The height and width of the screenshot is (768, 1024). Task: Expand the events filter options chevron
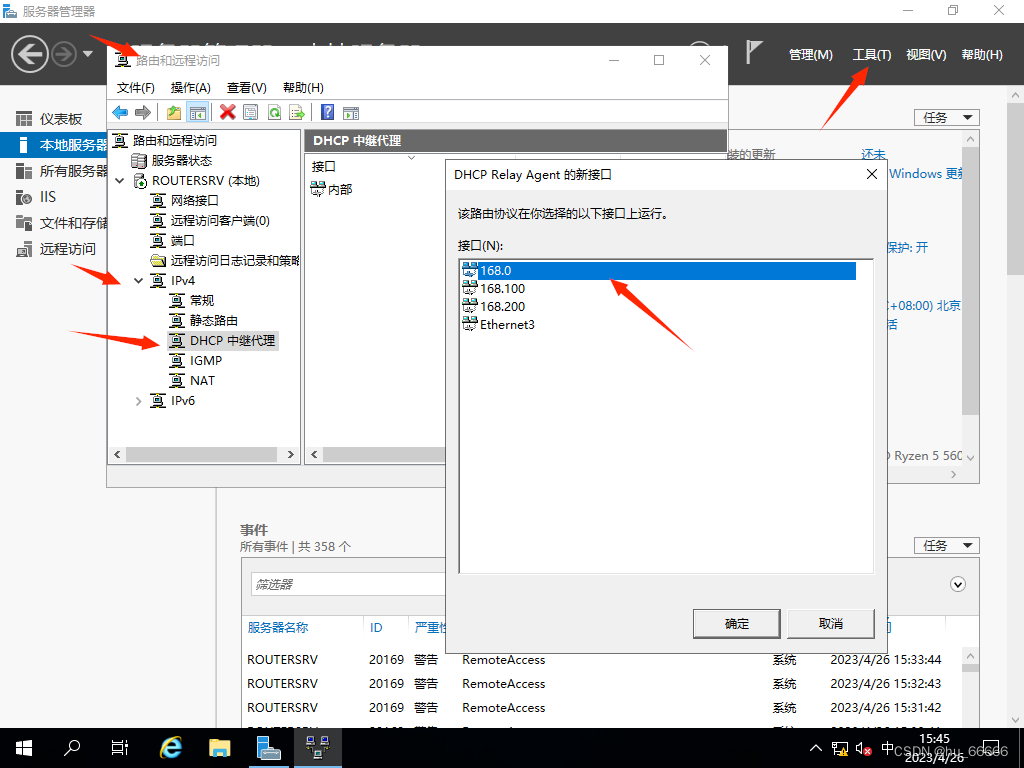pyautogui.click(x=957, y=584)
